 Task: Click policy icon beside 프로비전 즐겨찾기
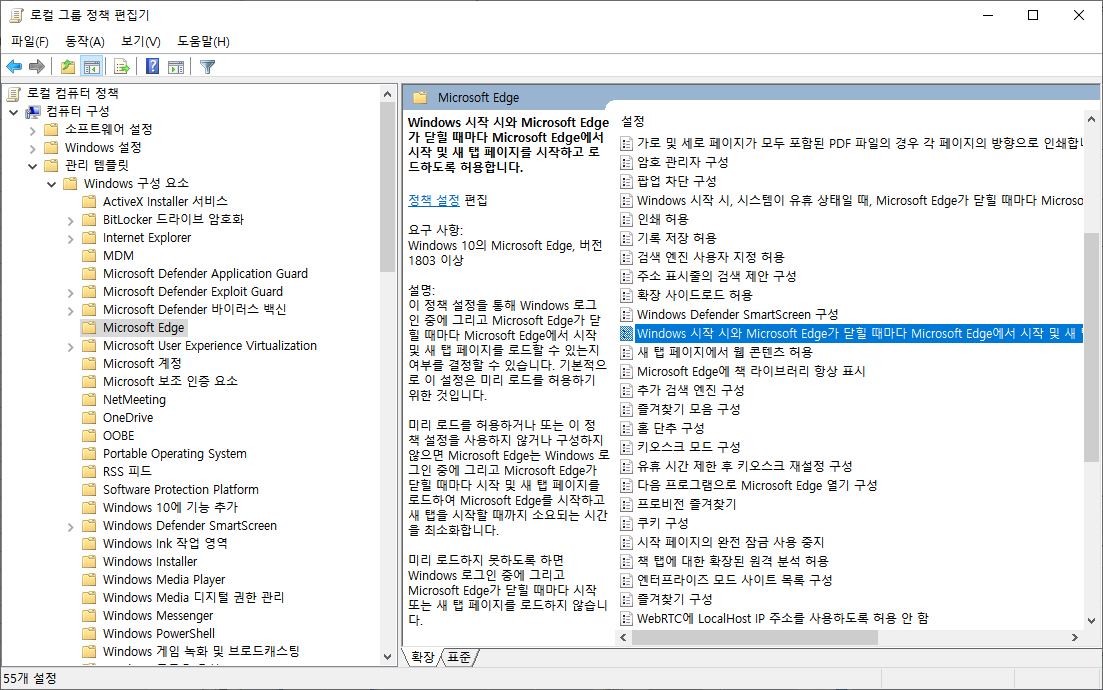point(626,504)
